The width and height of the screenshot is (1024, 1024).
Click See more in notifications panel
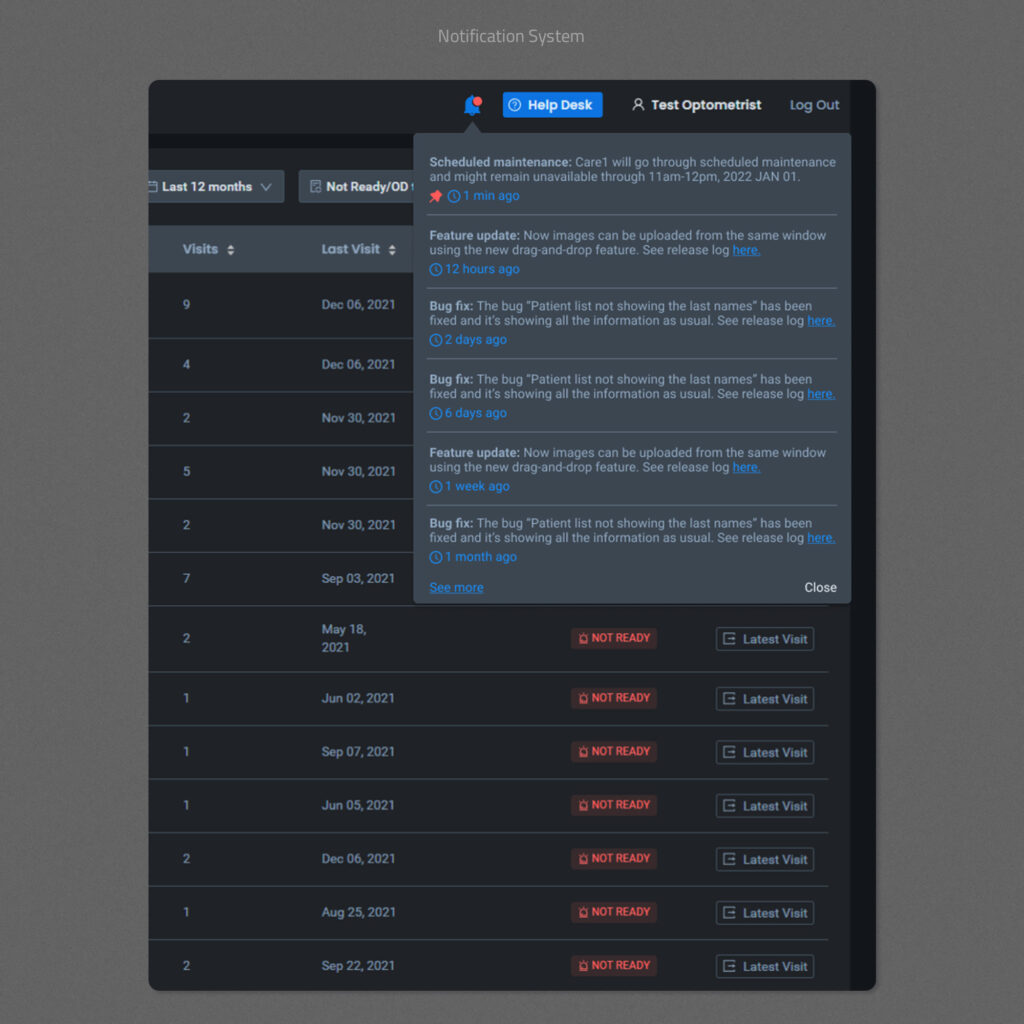point(456,587)
